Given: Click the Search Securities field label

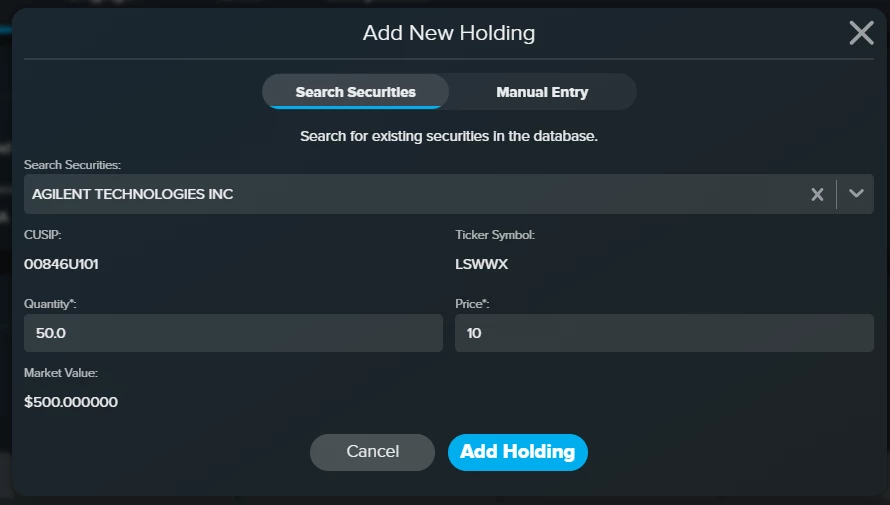Looking at the screenshot, I should [72, 165].
